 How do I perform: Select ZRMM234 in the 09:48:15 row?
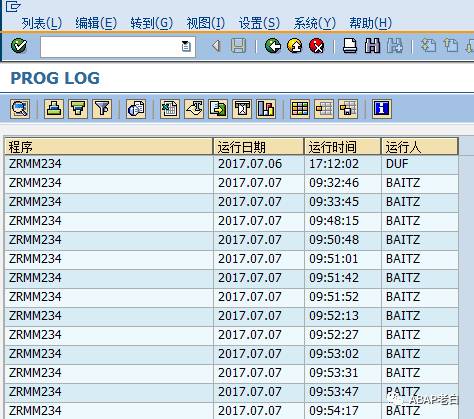click(x=109, y=221)
